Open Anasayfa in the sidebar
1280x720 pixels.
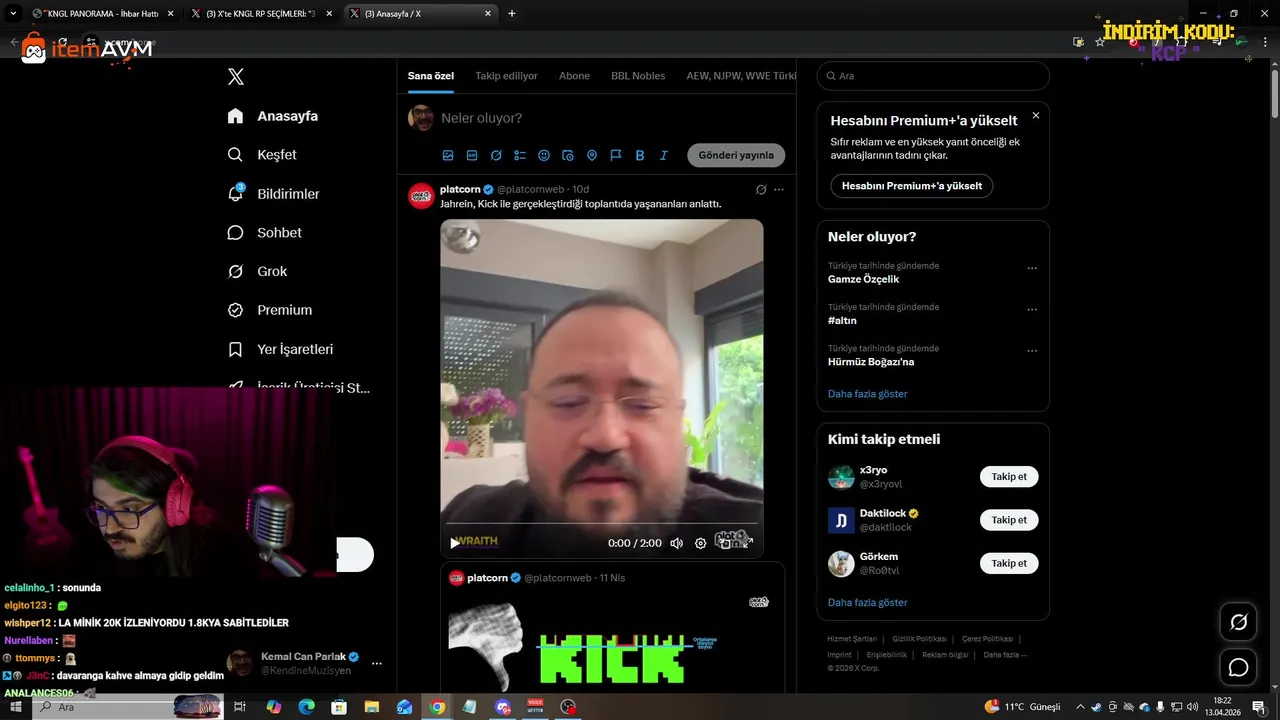tap(273, 116)
